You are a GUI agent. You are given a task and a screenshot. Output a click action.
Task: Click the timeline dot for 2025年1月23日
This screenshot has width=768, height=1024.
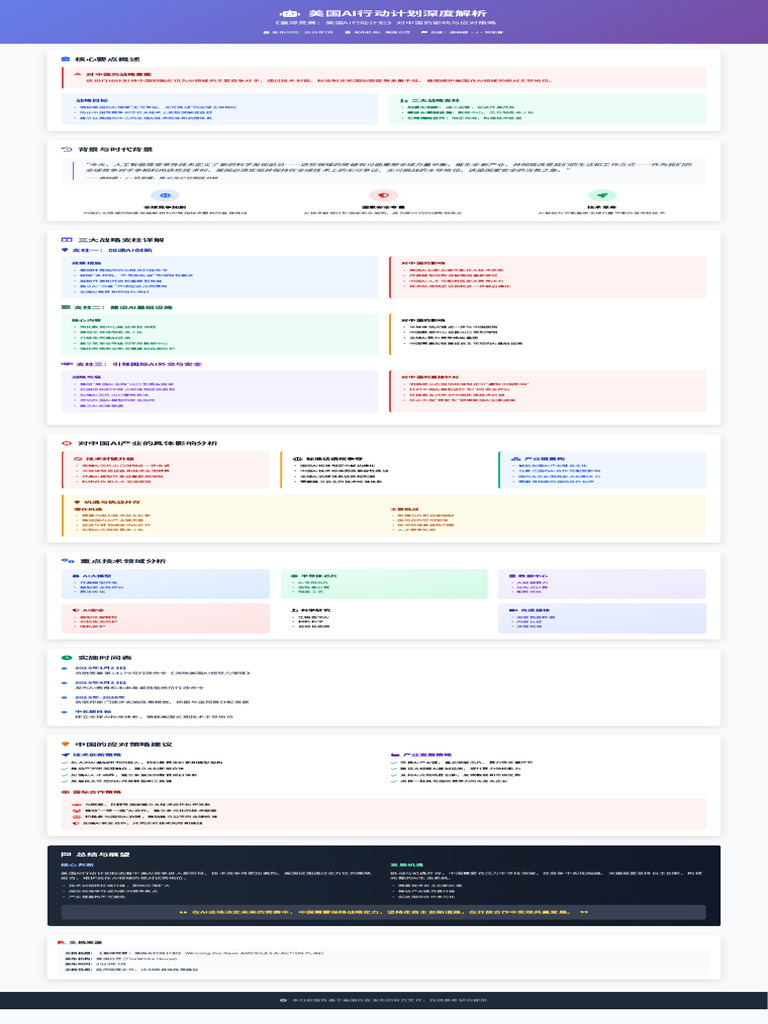64,668
